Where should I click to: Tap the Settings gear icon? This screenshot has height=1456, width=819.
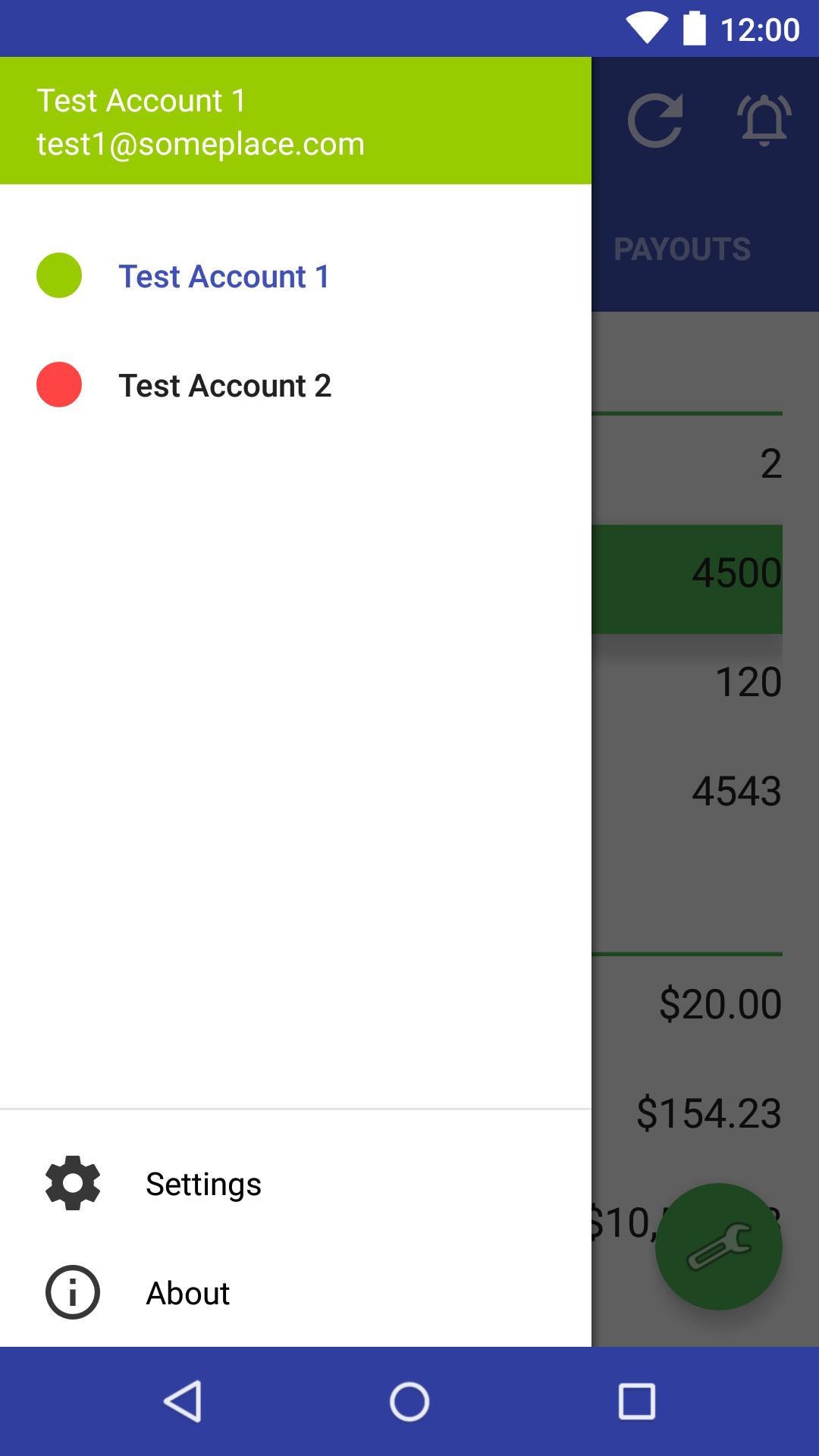pyautogui.click(x=73, y=1183)
